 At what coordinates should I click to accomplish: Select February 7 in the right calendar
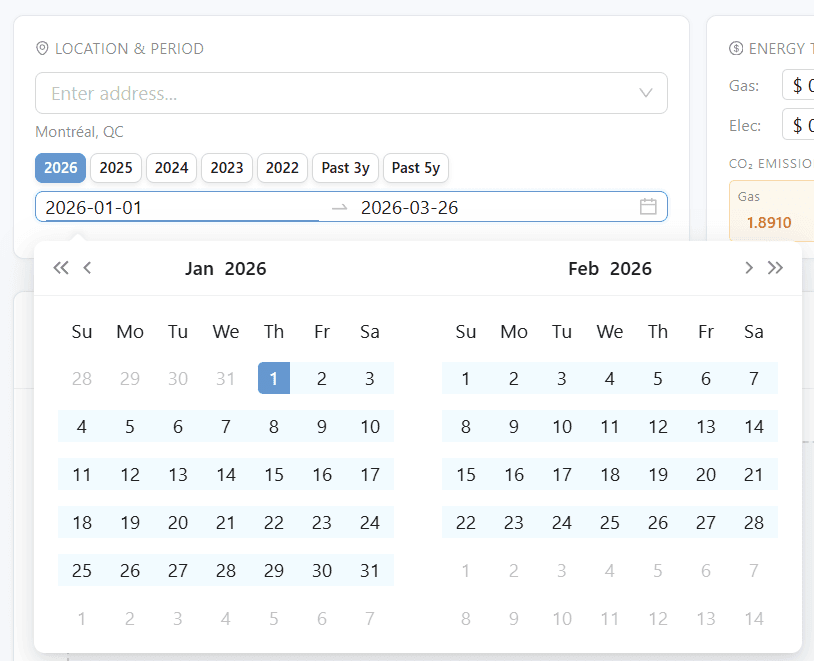[754, 378]
